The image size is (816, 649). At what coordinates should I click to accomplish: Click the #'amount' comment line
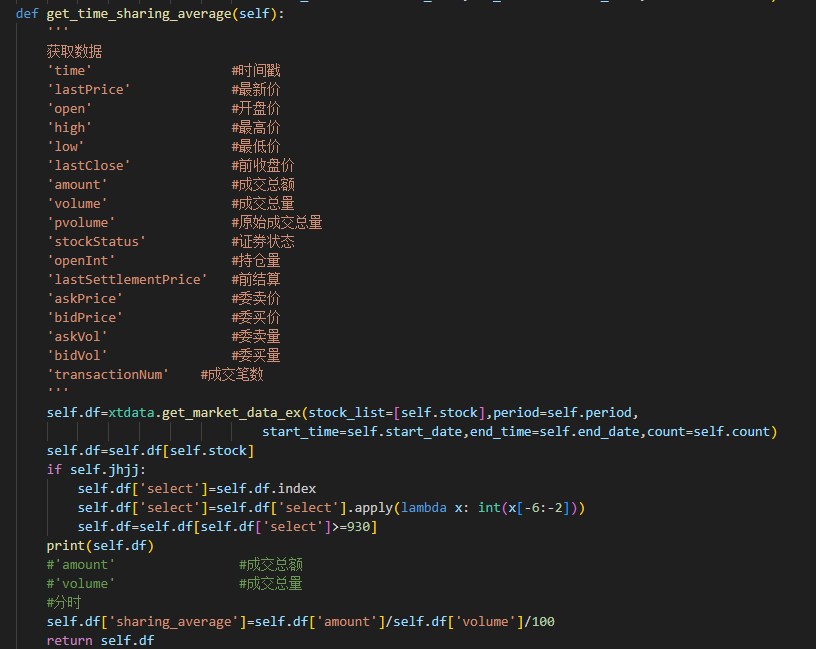175,565
